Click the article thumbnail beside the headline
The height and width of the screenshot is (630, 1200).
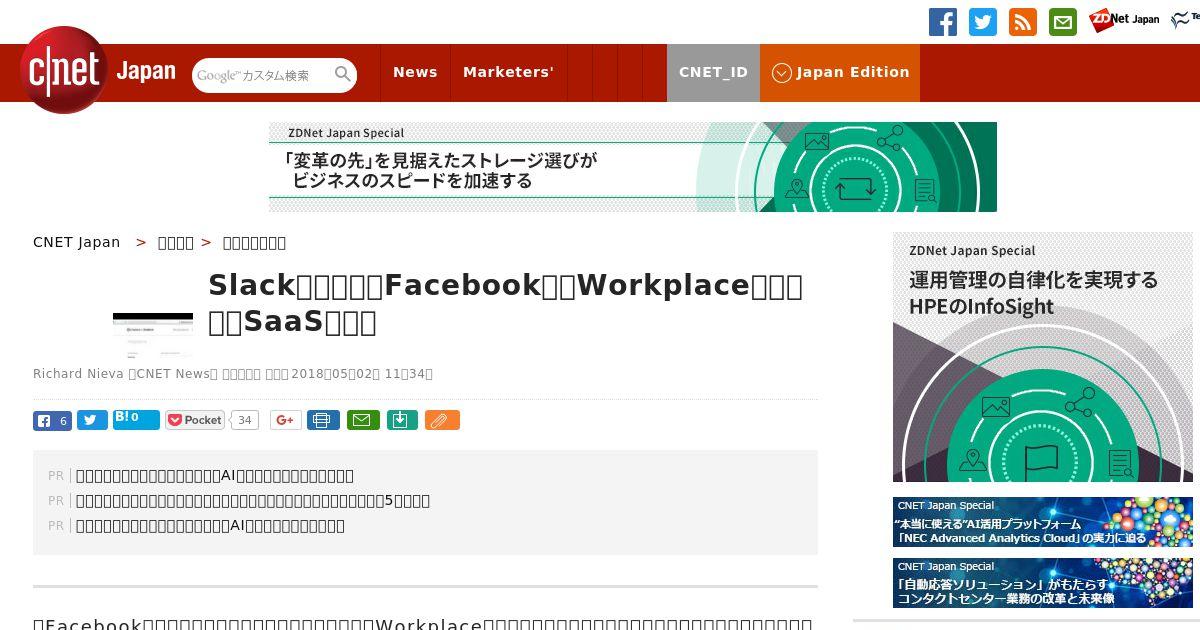click(x=153, y=335)
